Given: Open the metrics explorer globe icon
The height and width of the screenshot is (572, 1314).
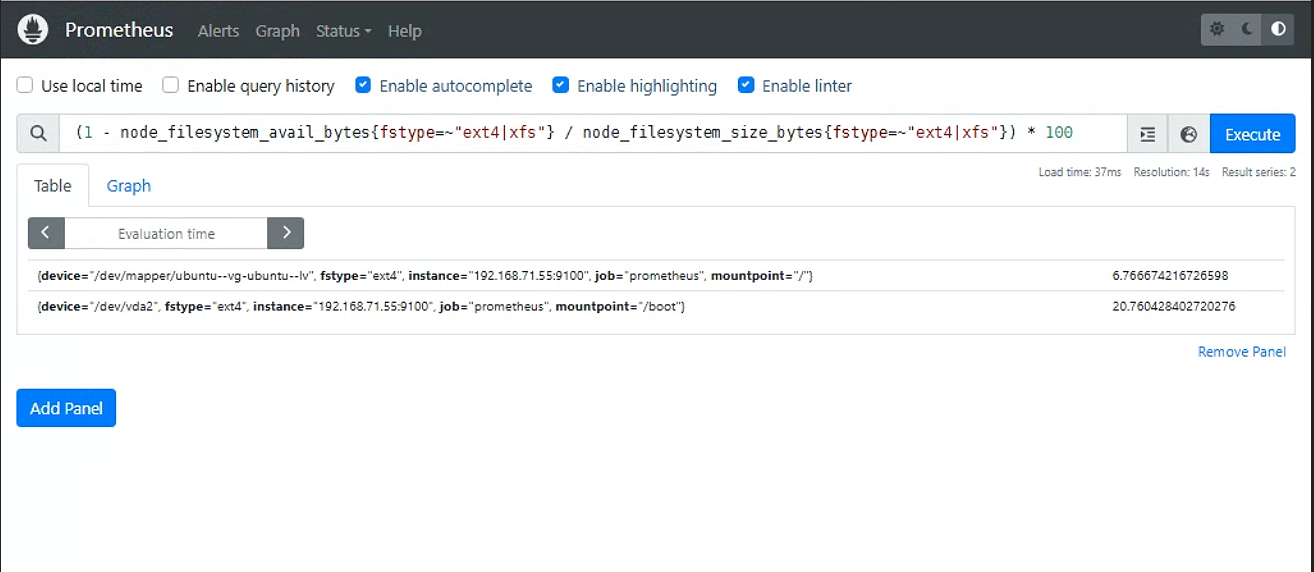Looking at the screenshot, I should 1189,134.
